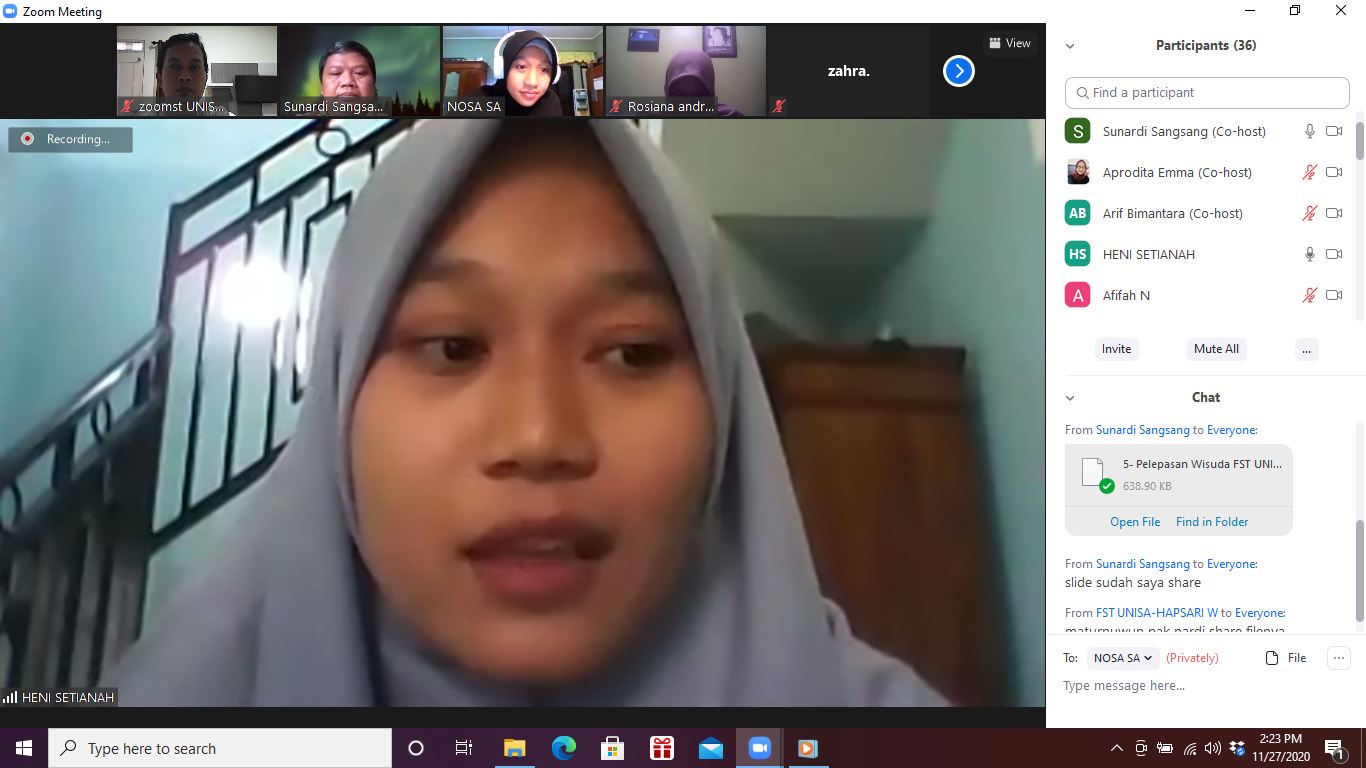Open Microsoft Edge from the taskbar

click(564, 748)
